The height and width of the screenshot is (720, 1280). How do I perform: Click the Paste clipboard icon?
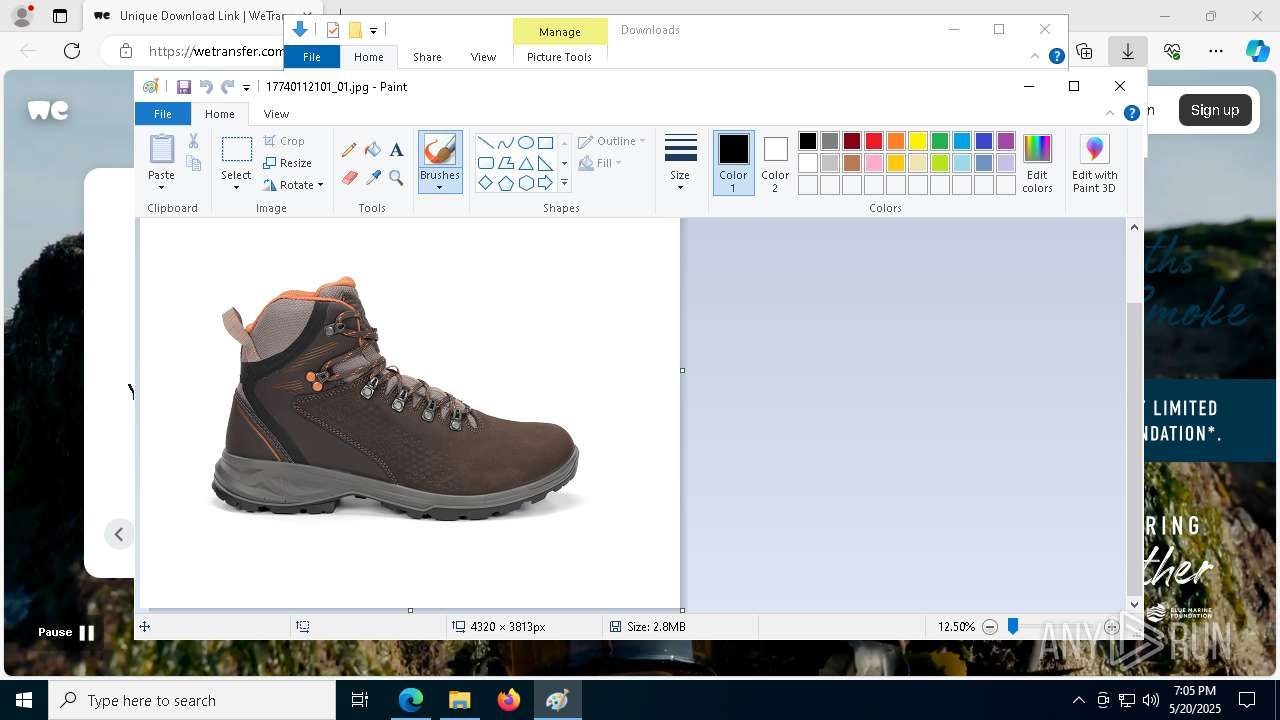click(x=161, y=149)
